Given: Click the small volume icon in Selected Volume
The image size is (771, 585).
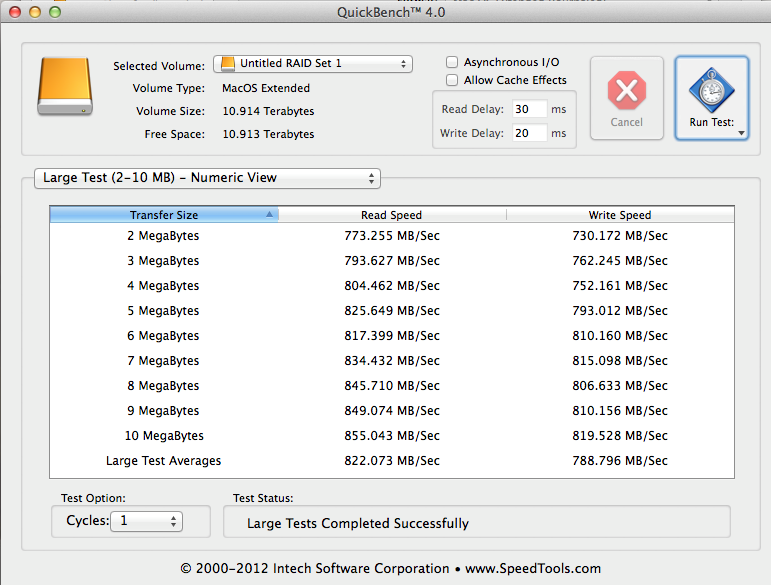Looking at the screenshot, I should (x=228, y=64).
